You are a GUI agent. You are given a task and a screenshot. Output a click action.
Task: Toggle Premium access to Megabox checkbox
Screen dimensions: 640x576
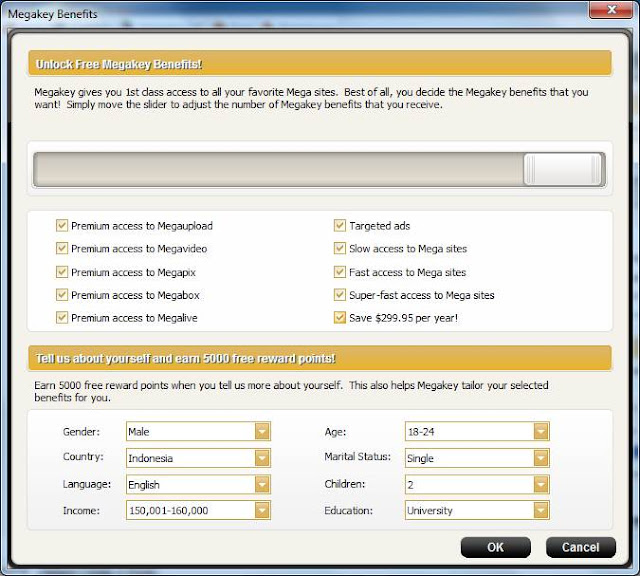62,295
